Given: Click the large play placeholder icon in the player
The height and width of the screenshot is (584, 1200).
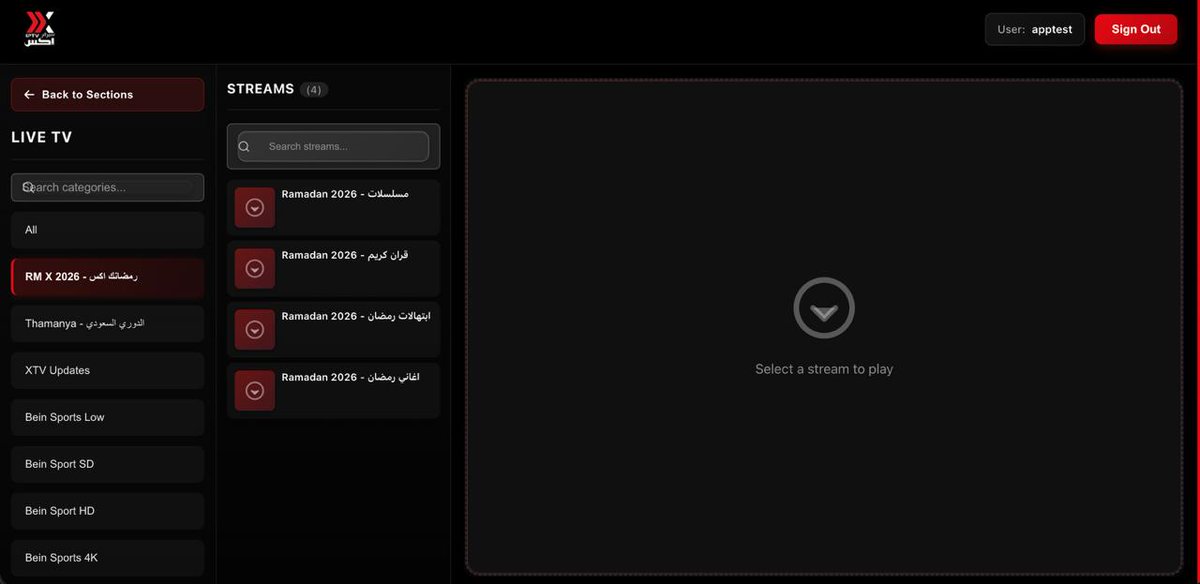Looking at the screenshot, I should [824, 308].
